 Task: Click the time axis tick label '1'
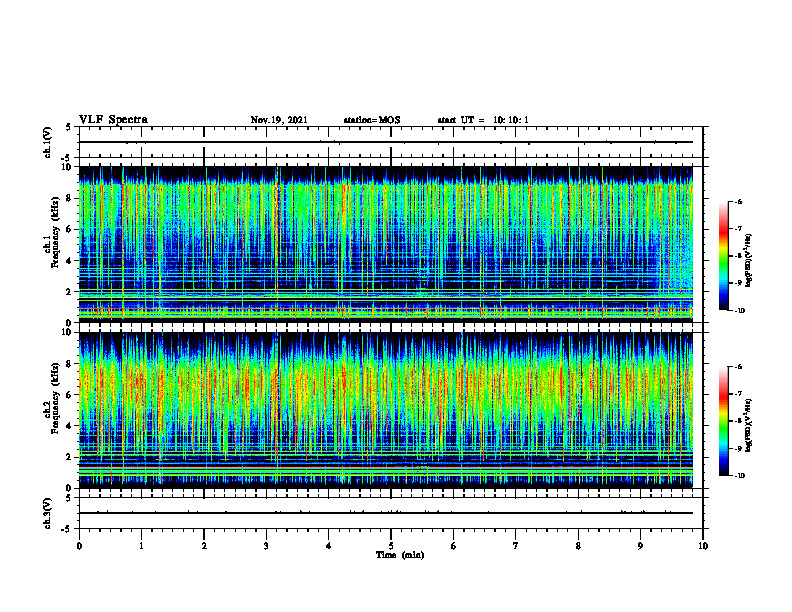pyautogui.click(x=141, y=546)
